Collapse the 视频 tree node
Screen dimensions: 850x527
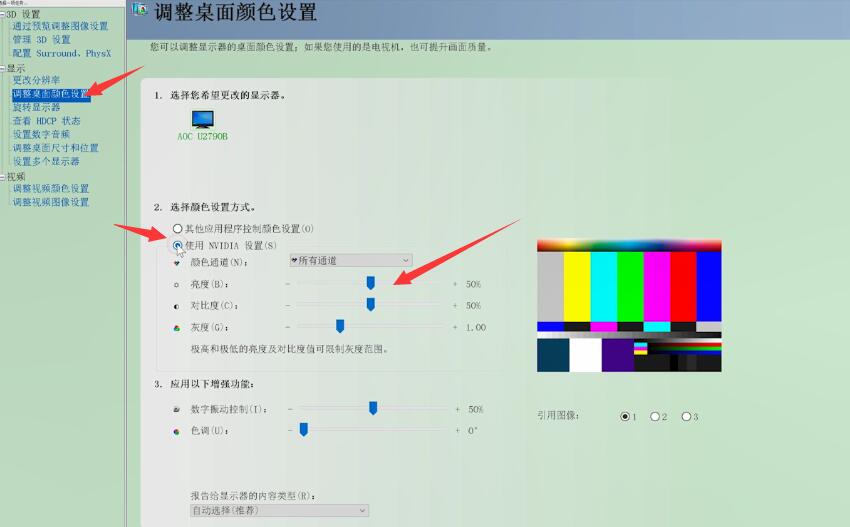tap(3, 177)
